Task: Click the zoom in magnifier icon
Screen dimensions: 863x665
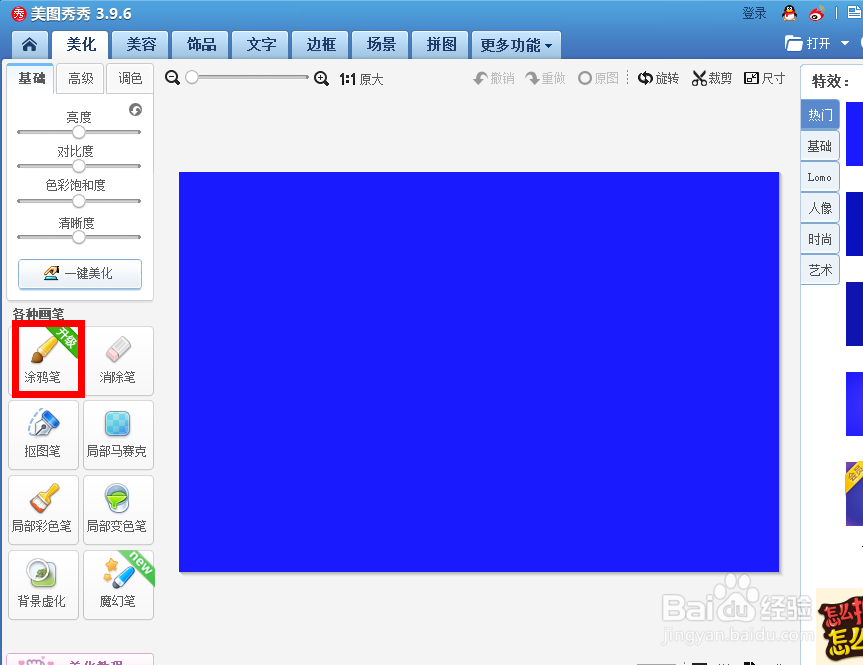Action: (x=321, y=79)
